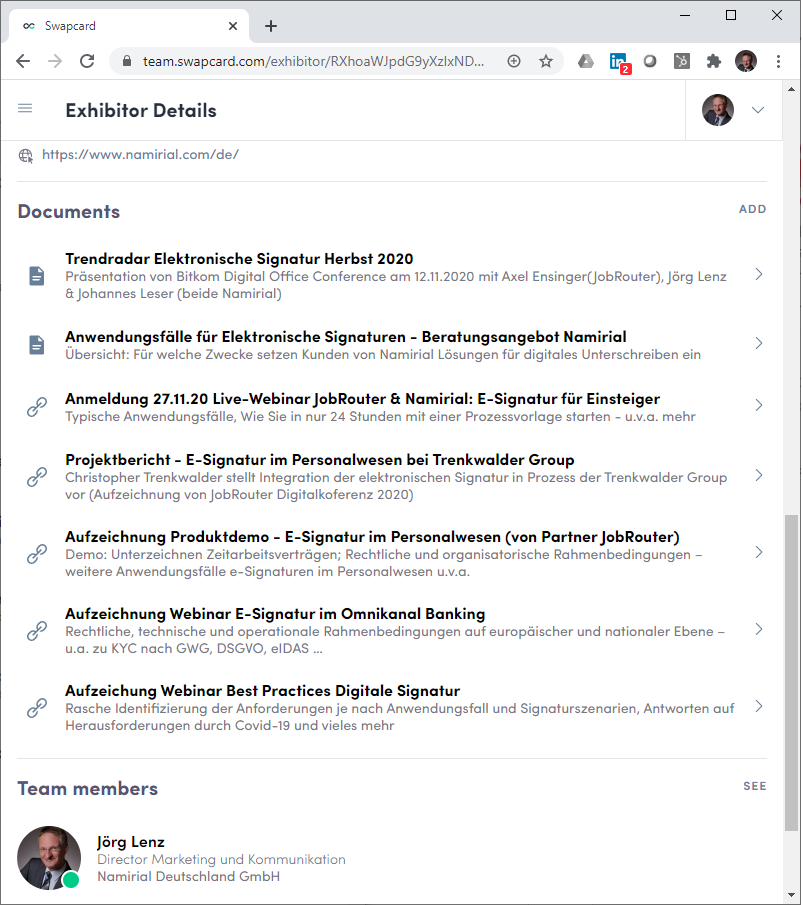Image resolution: width=803 pixels, height=905 pixels.
Task: Click ADD in Documents section
Action: [x=752, y=209]
